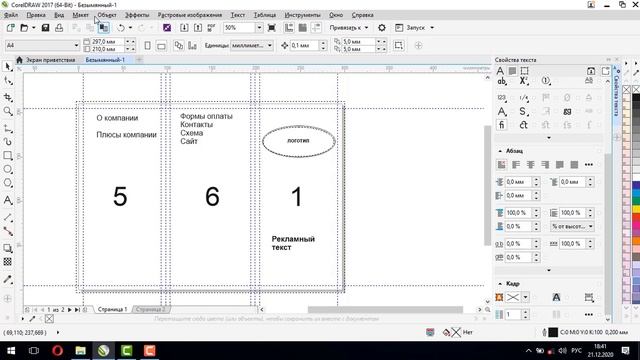Select the Polygon tool
Screen dimensions: 640x360
click(x=8, y=183)
